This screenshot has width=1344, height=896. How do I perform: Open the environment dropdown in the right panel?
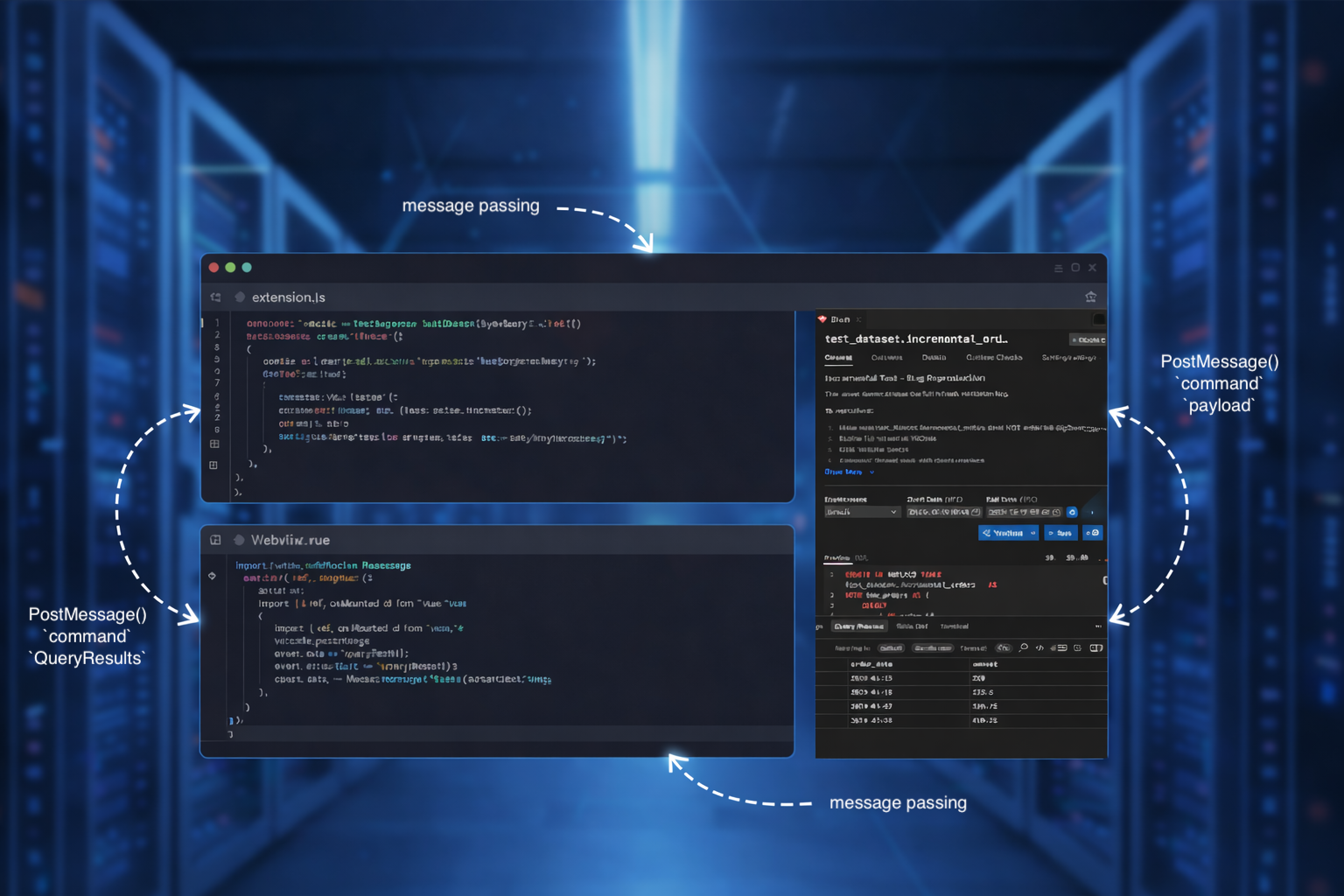pyautogui.click(x=861, y=512)
